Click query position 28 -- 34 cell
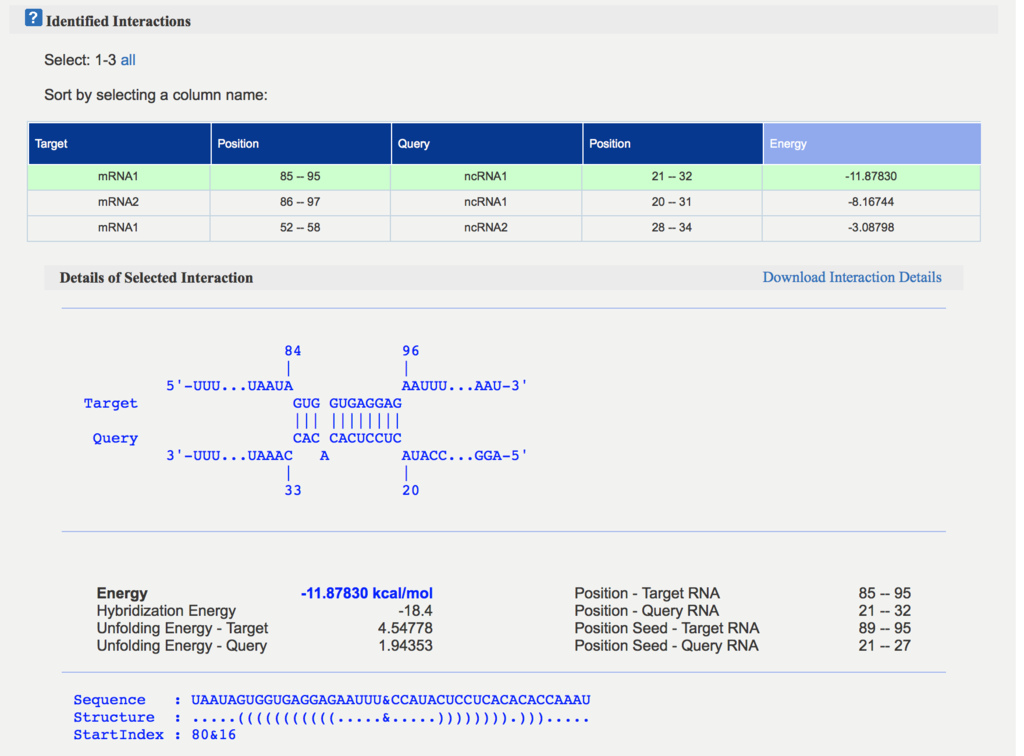This screenshot has width=1024, height=756. [672, 228]
